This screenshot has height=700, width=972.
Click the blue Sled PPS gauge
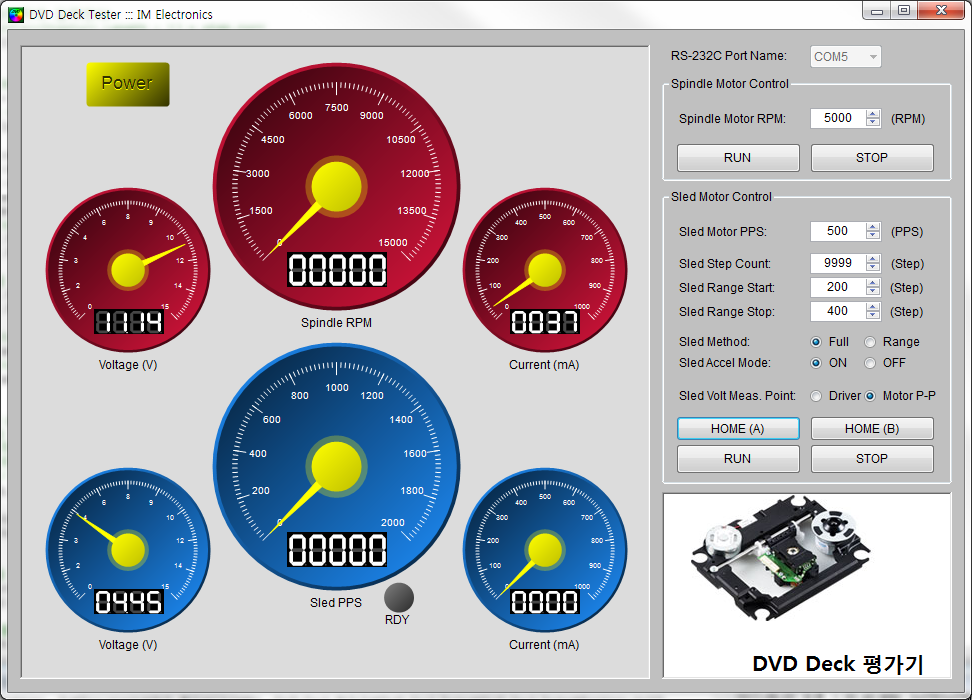[x=336, y=466]
